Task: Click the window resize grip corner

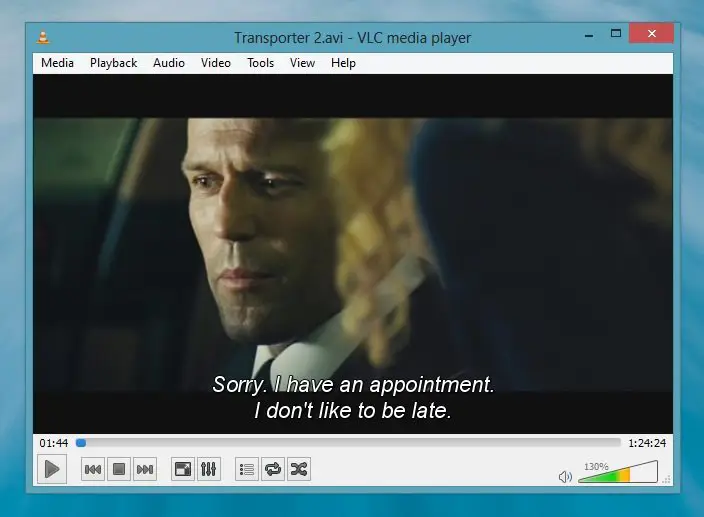Action: (667, 479)
